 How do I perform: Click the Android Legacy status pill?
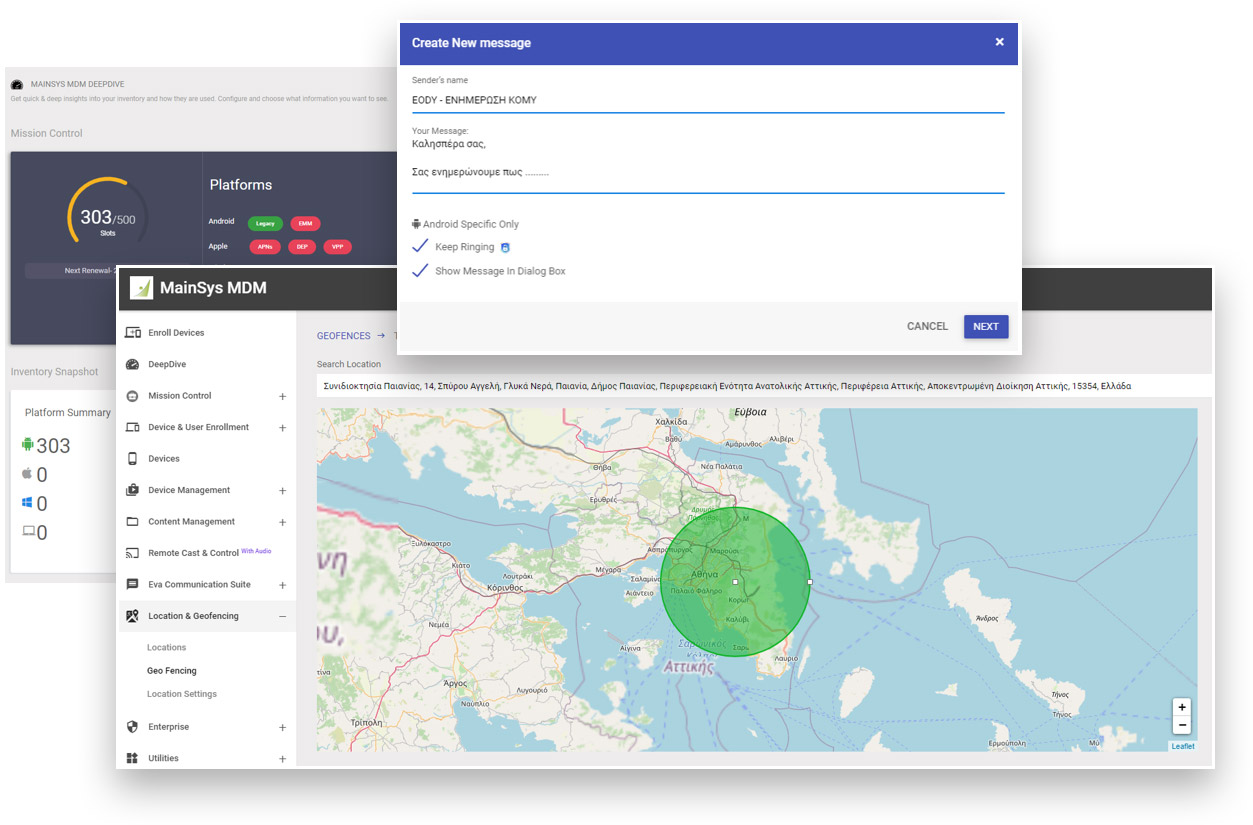pyautogui.click(x=265, y=223)
